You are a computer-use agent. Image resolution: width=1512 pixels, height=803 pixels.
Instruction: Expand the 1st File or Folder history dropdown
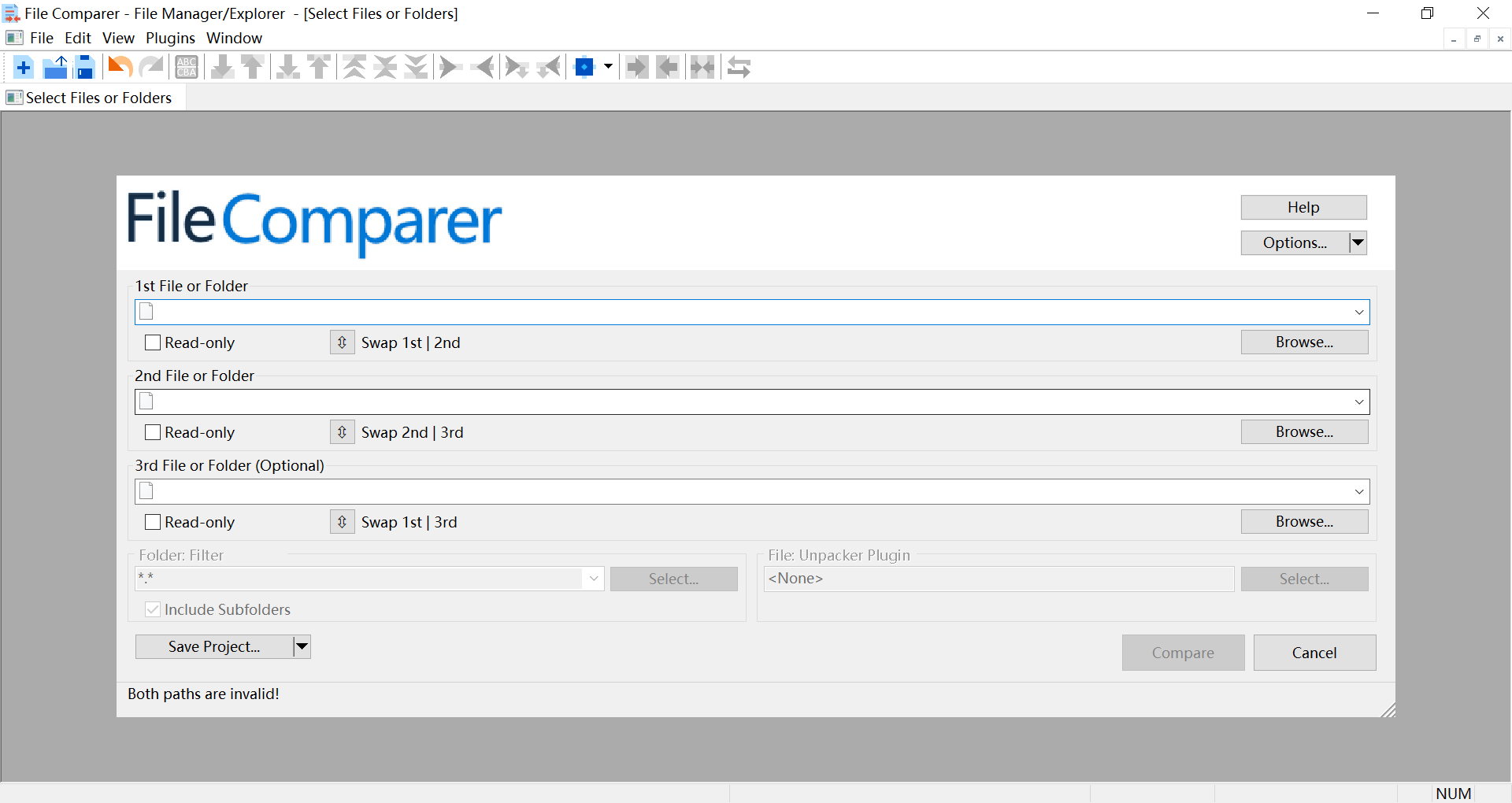pos(1359,313)
